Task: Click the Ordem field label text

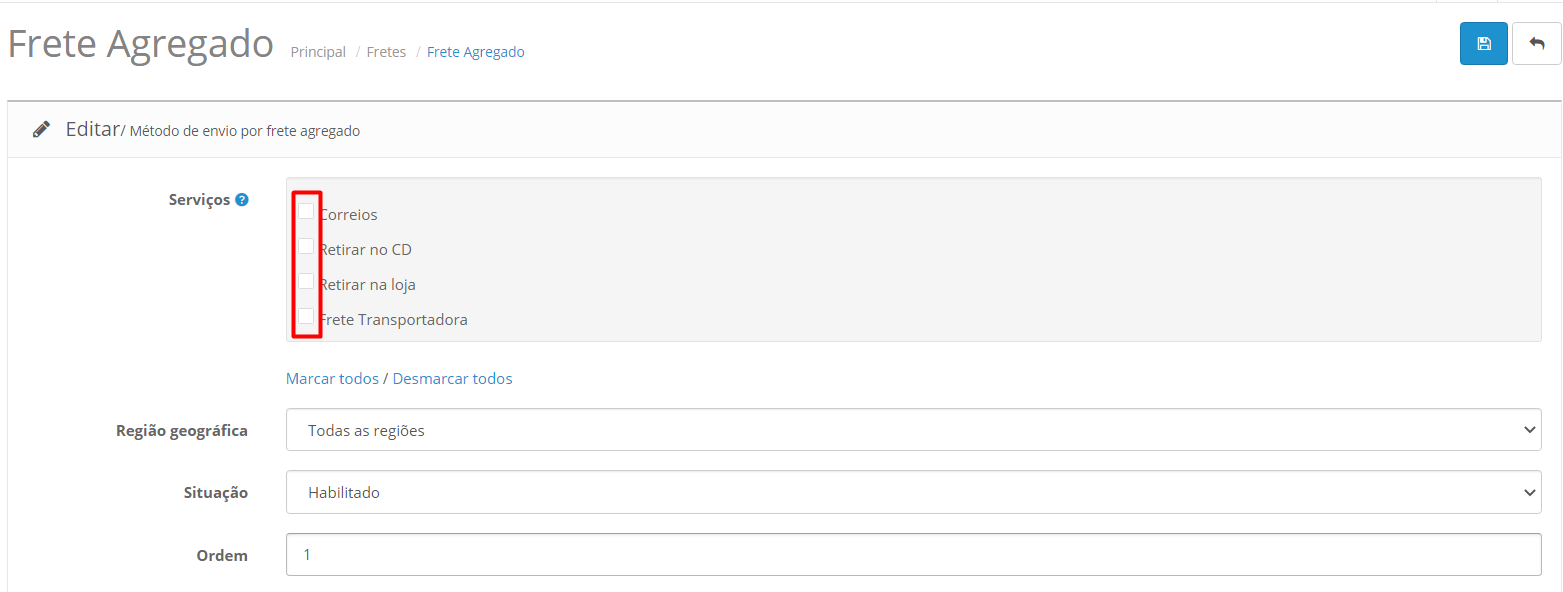Action: click(x=222, y=555)
